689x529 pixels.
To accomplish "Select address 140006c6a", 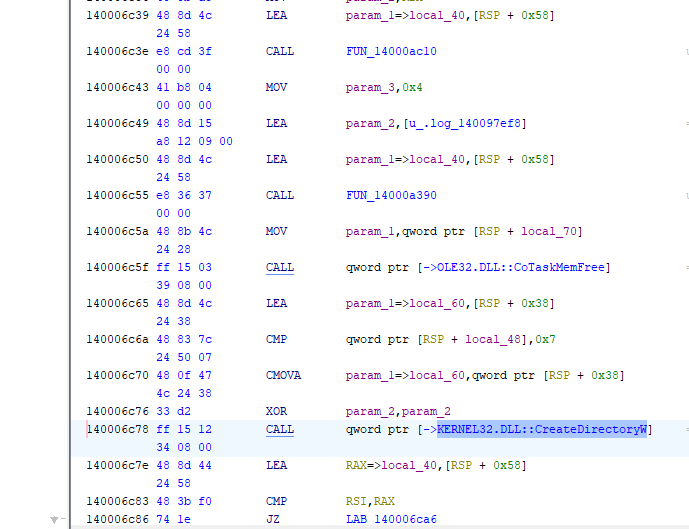I will point(117,339).
